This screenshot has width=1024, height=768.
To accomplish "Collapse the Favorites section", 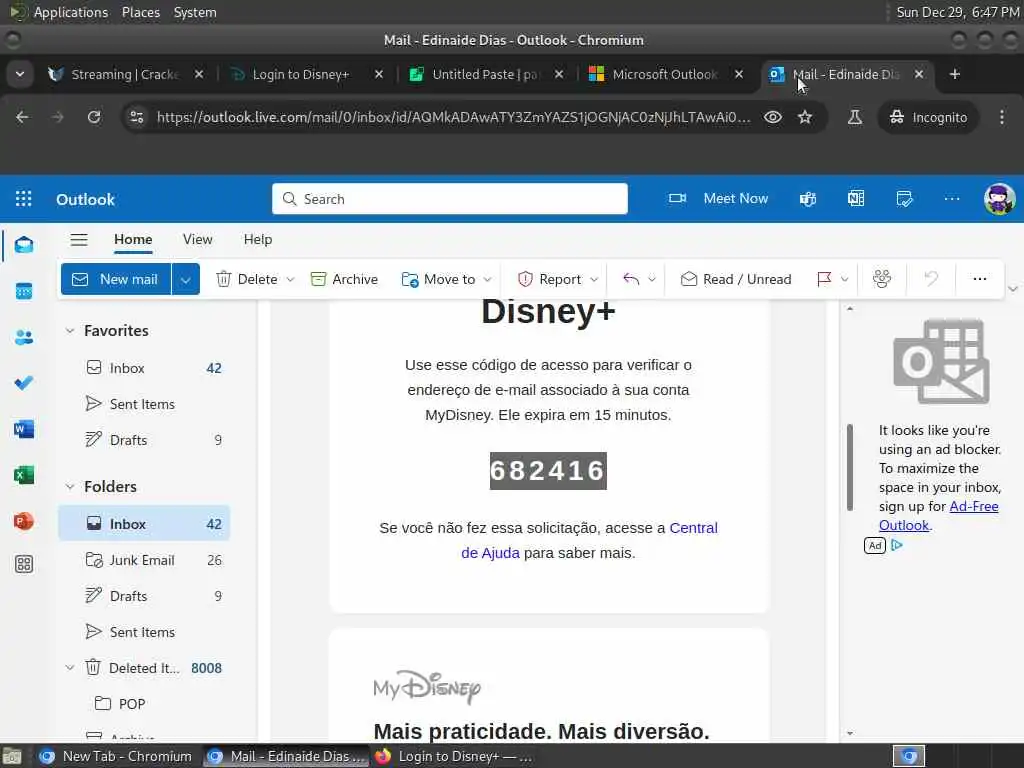I will pos(70,331).
